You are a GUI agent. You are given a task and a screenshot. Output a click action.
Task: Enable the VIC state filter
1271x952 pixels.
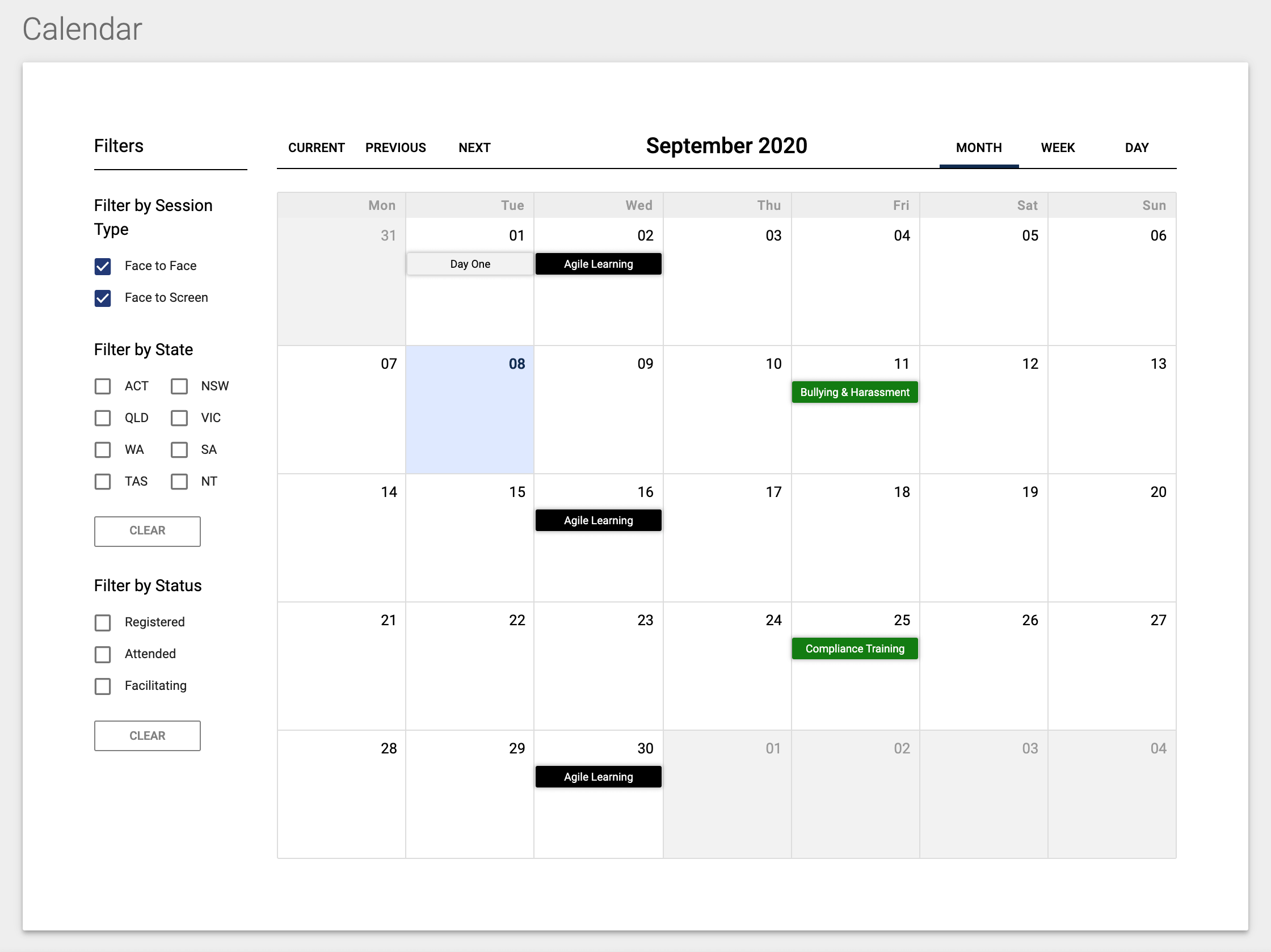179,418
